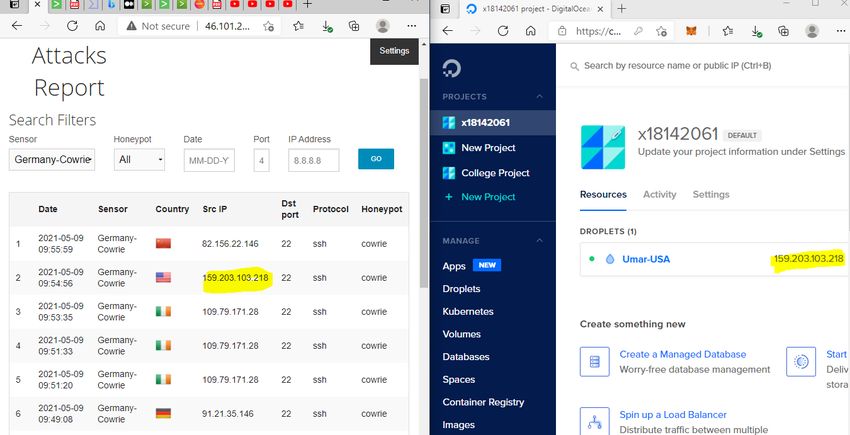This screenshot has width=850, height=435.
Task: Click the home icon in DigitalOcean browser
Action: click(531, 31)
